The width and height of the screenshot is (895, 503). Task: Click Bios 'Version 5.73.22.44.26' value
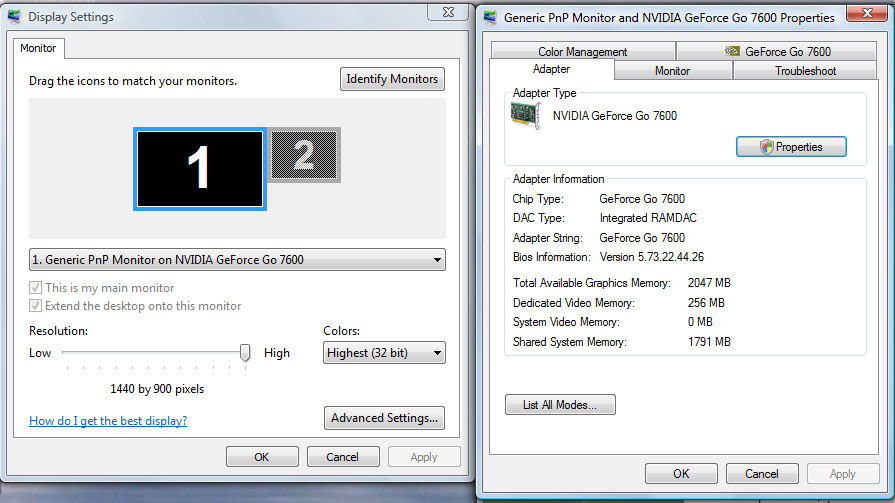652,257
